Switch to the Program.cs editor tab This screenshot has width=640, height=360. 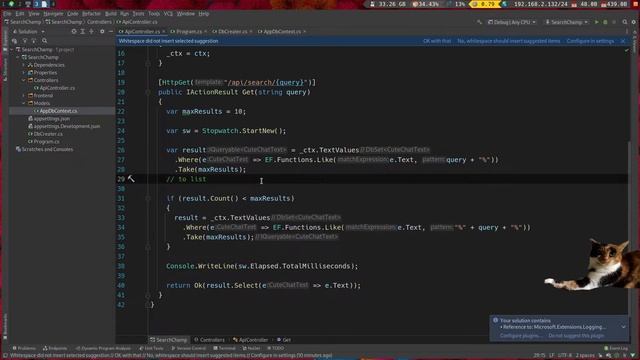(189, 31)
